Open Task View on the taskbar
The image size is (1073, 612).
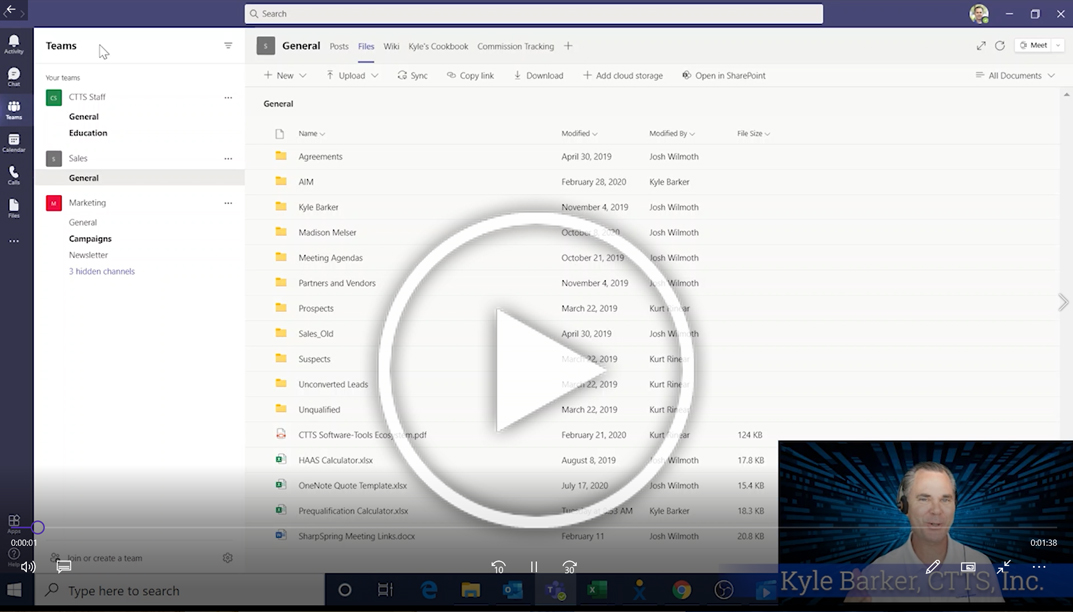385,590
